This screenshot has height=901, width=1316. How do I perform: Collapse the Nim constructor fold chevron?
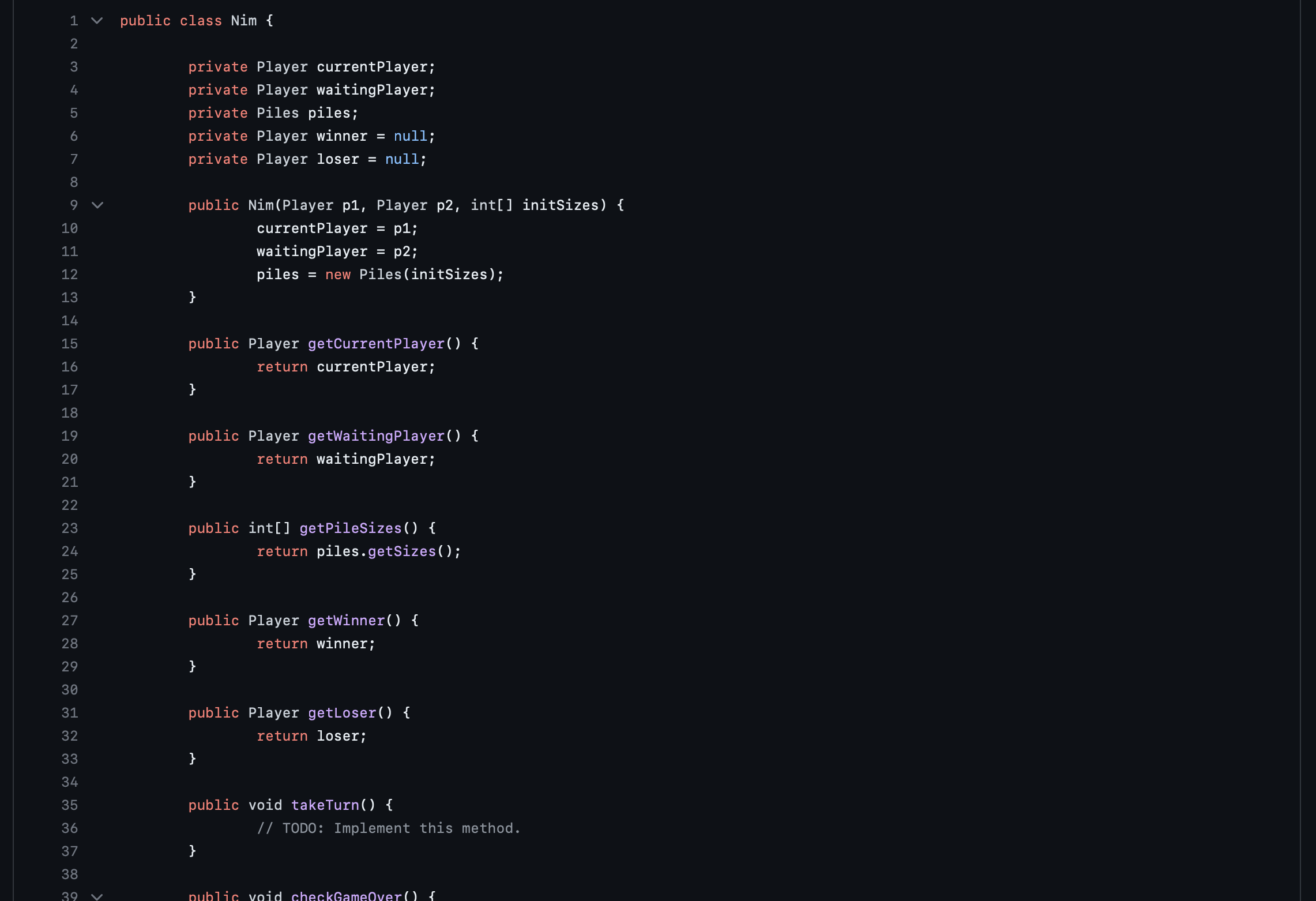97,205
